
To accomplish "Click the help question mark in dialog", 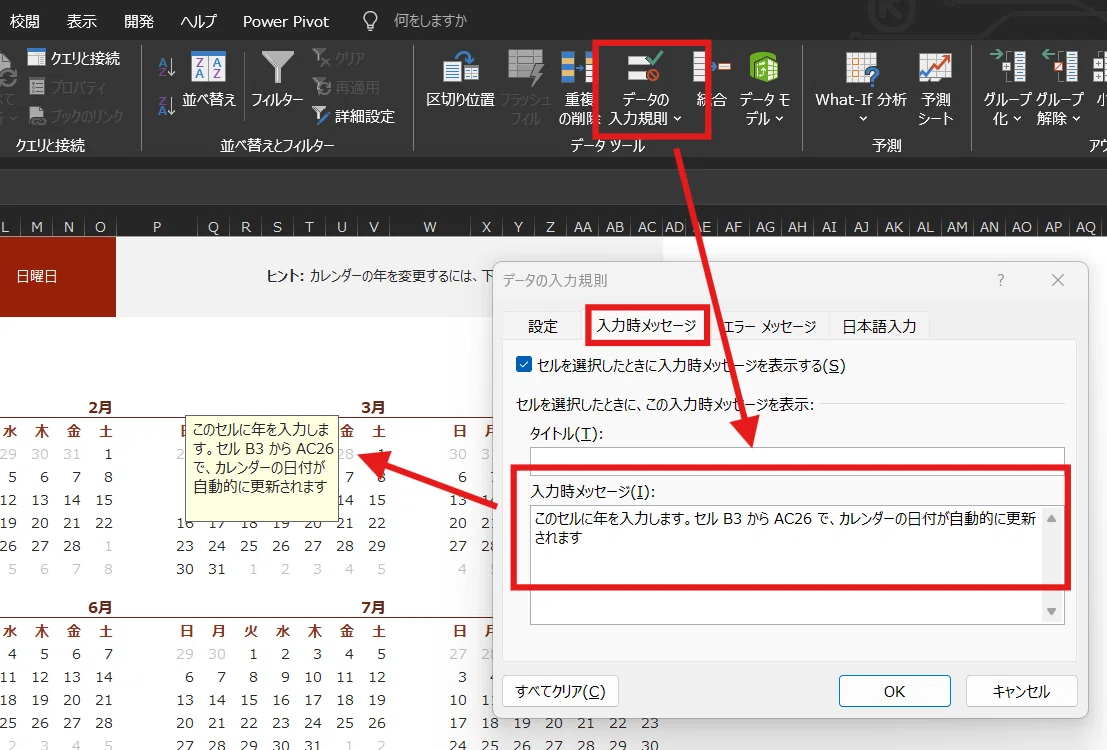I will click(x=1000, y=280).
